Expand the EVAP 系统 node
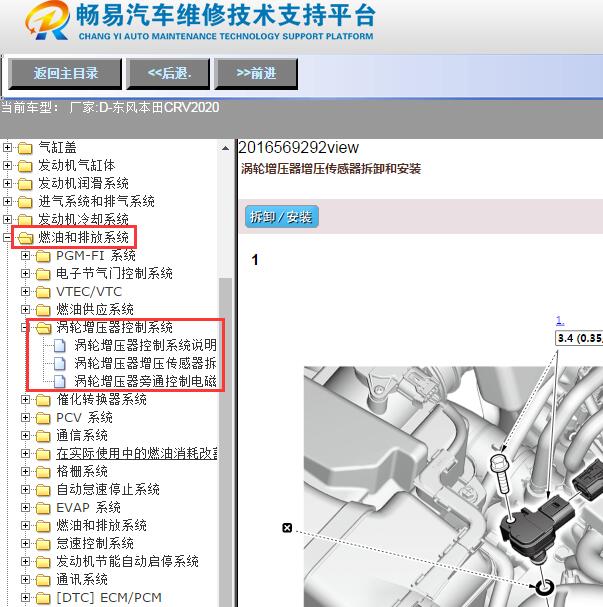The height and width of the screenshot is (607, 603). coord(25,508)
